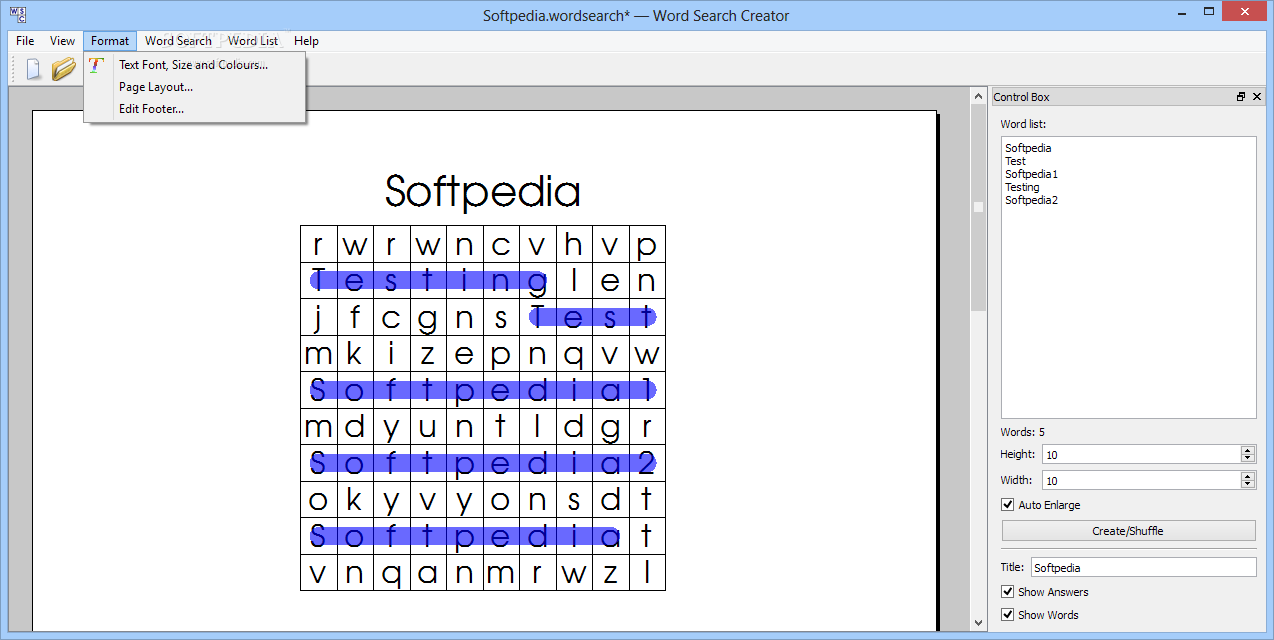Open the View menu

click(62, 41)
